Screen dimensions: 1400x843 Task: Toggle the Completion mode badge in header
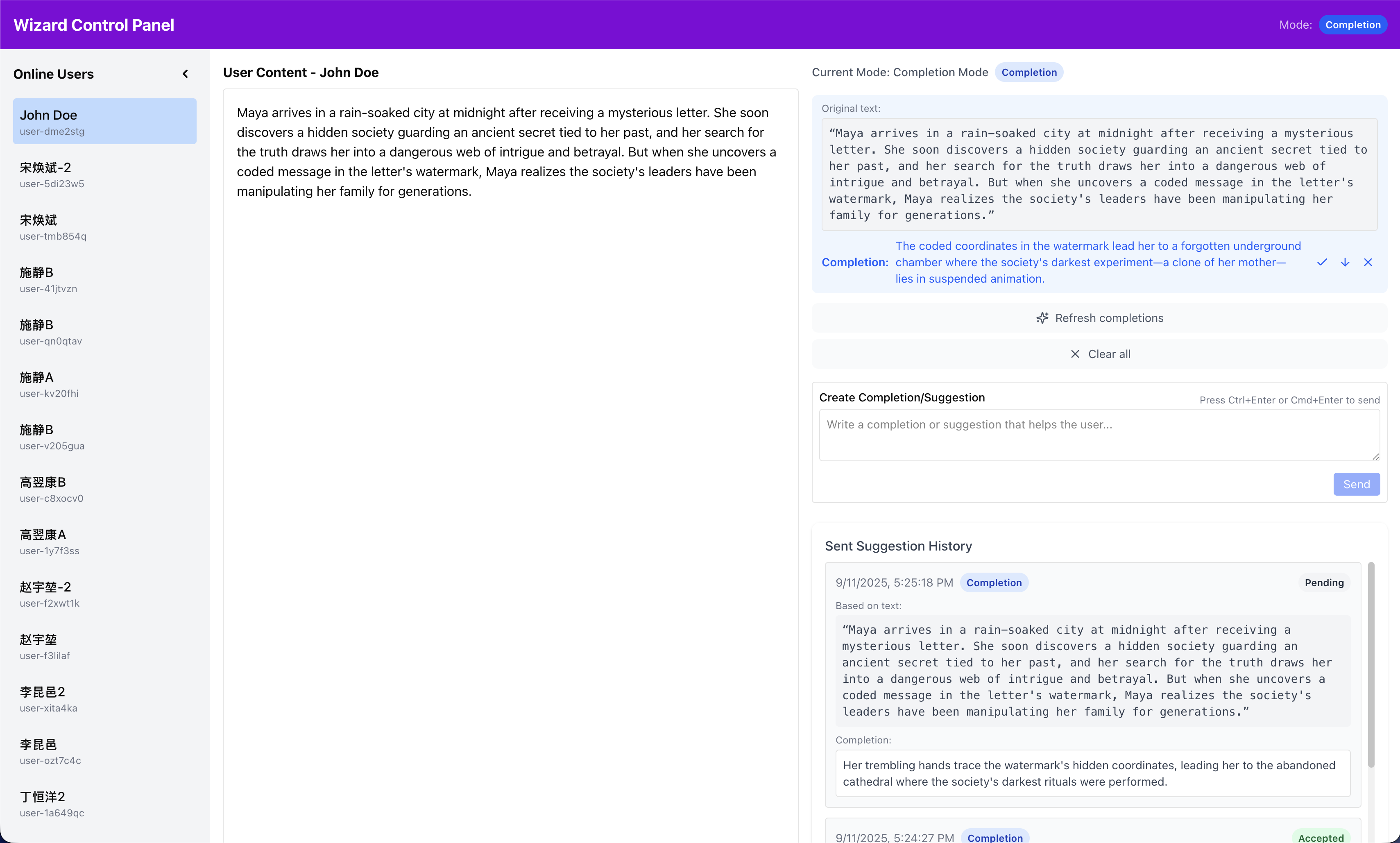tap(1352, 25)
